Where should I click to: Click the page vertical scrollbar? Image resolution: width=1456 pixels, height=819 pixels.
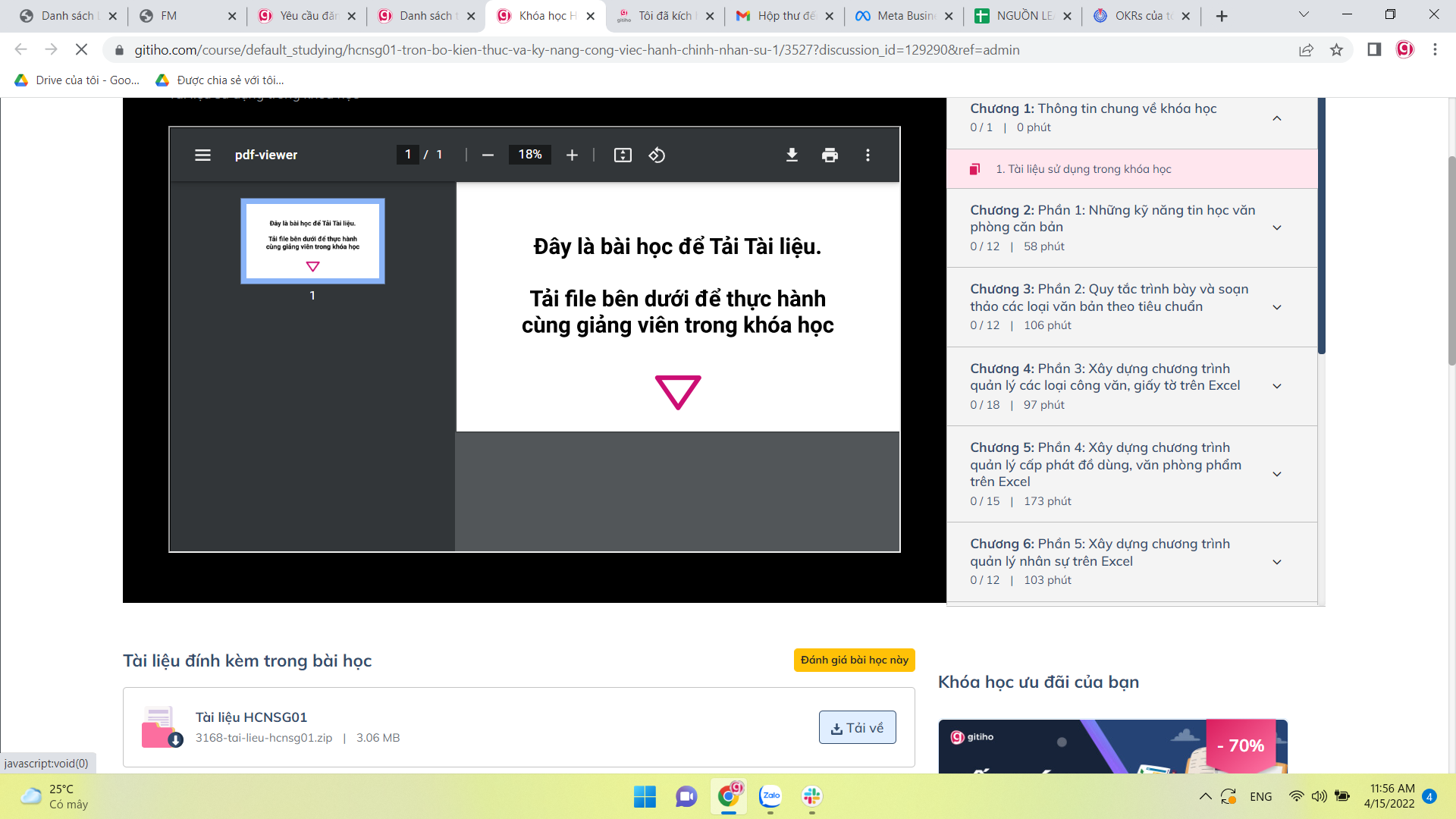(1451, 261)
